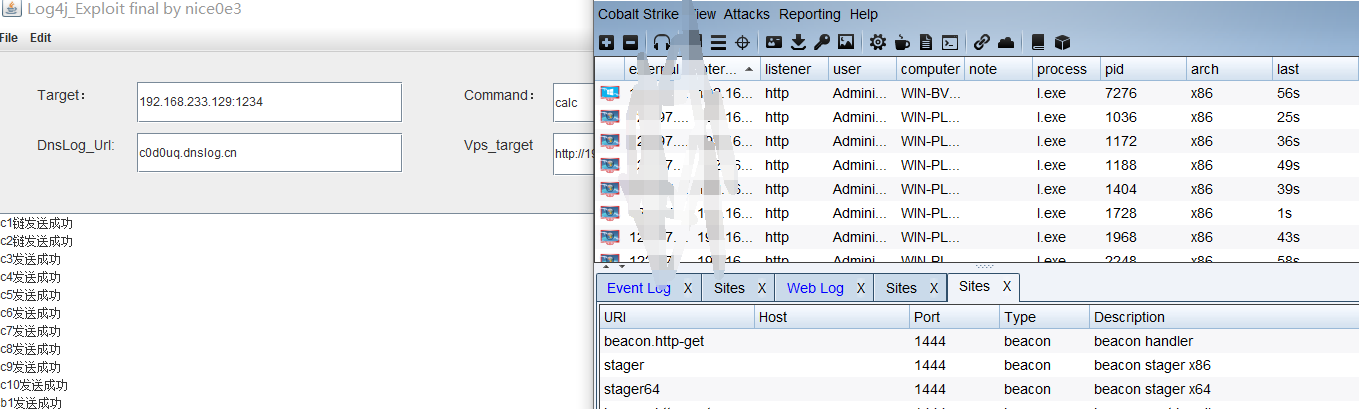Sort sites by Description column header
The height and width of the screenshot is (409, 1359).
coord(1224,317)
